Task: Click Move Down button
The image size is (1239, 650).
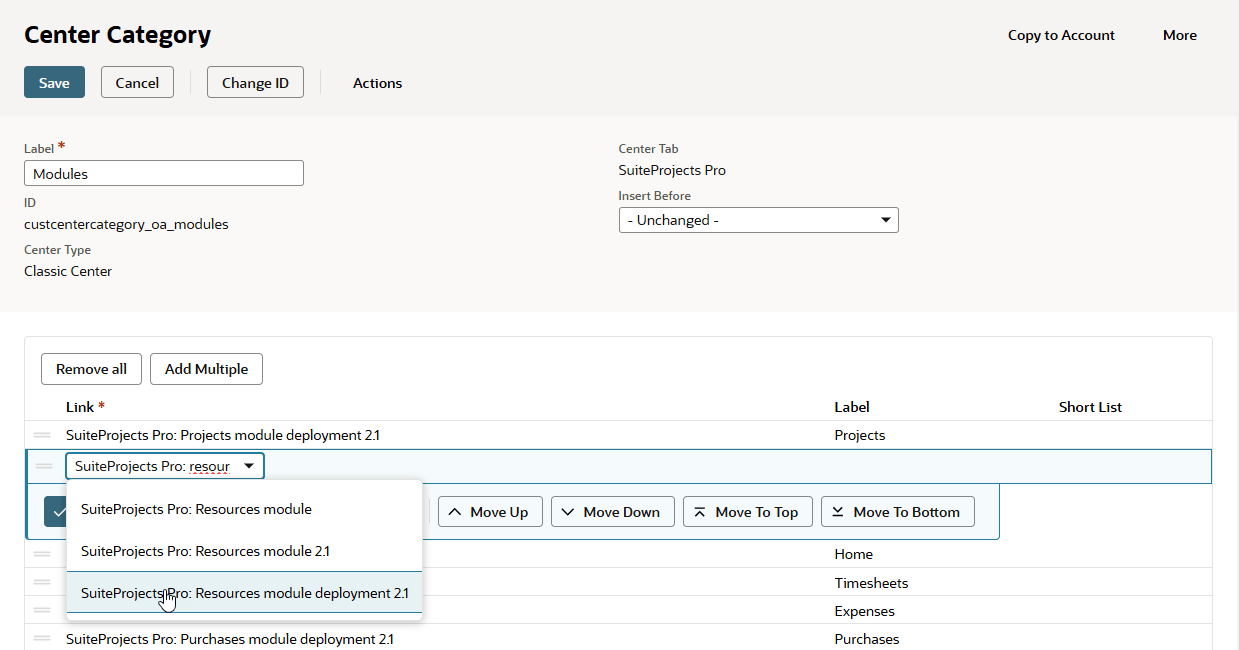Action: tap(613, 512)
